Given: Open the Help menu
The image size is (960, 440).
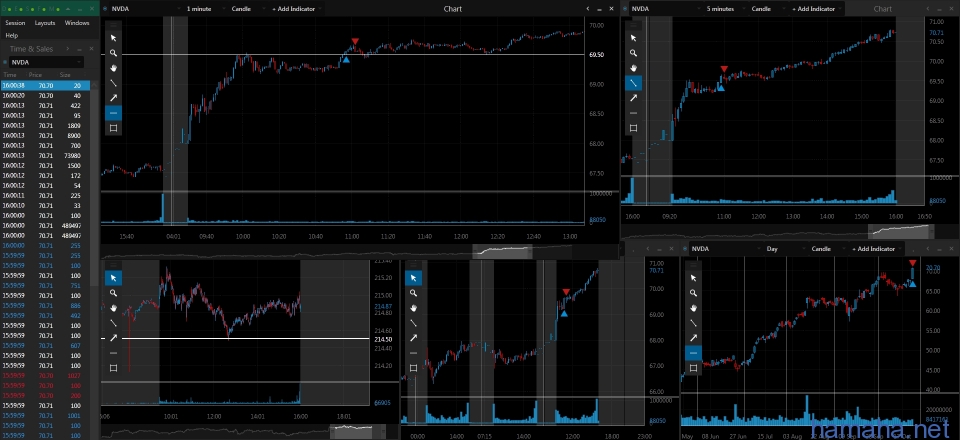Looking at the screenshot, I should (x=12, y=35).
